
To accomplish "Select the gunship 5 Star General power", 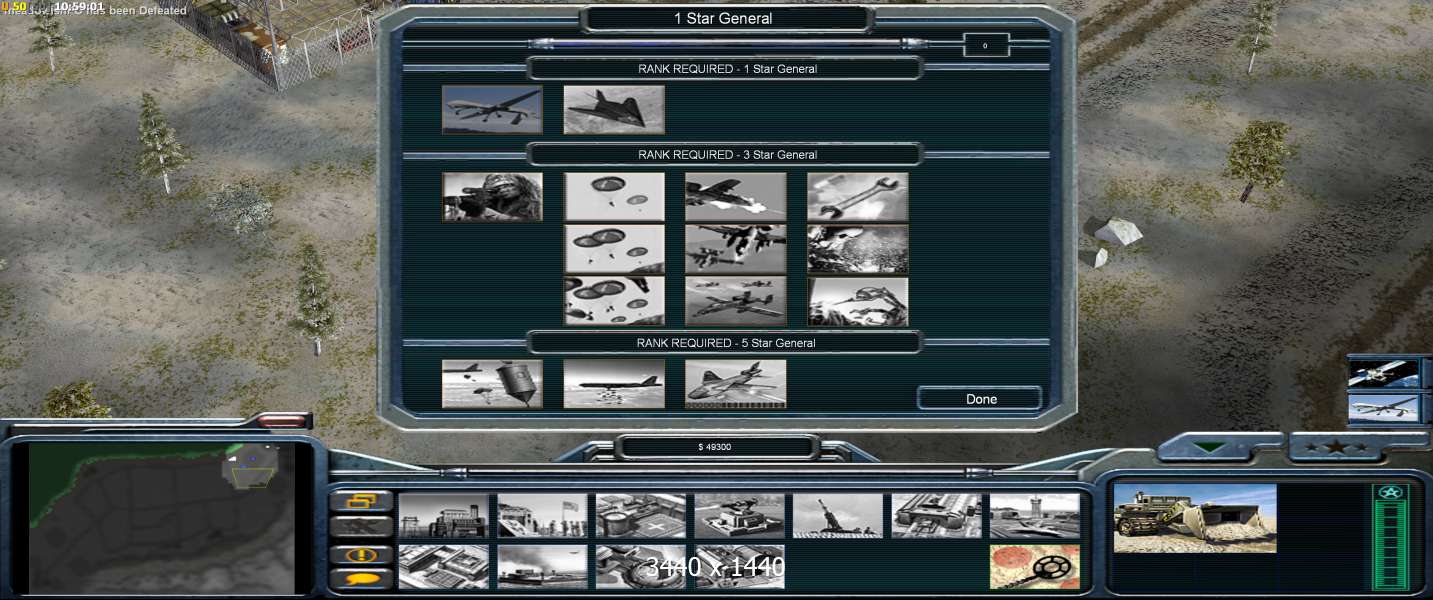I will click(x=736, y=384).
